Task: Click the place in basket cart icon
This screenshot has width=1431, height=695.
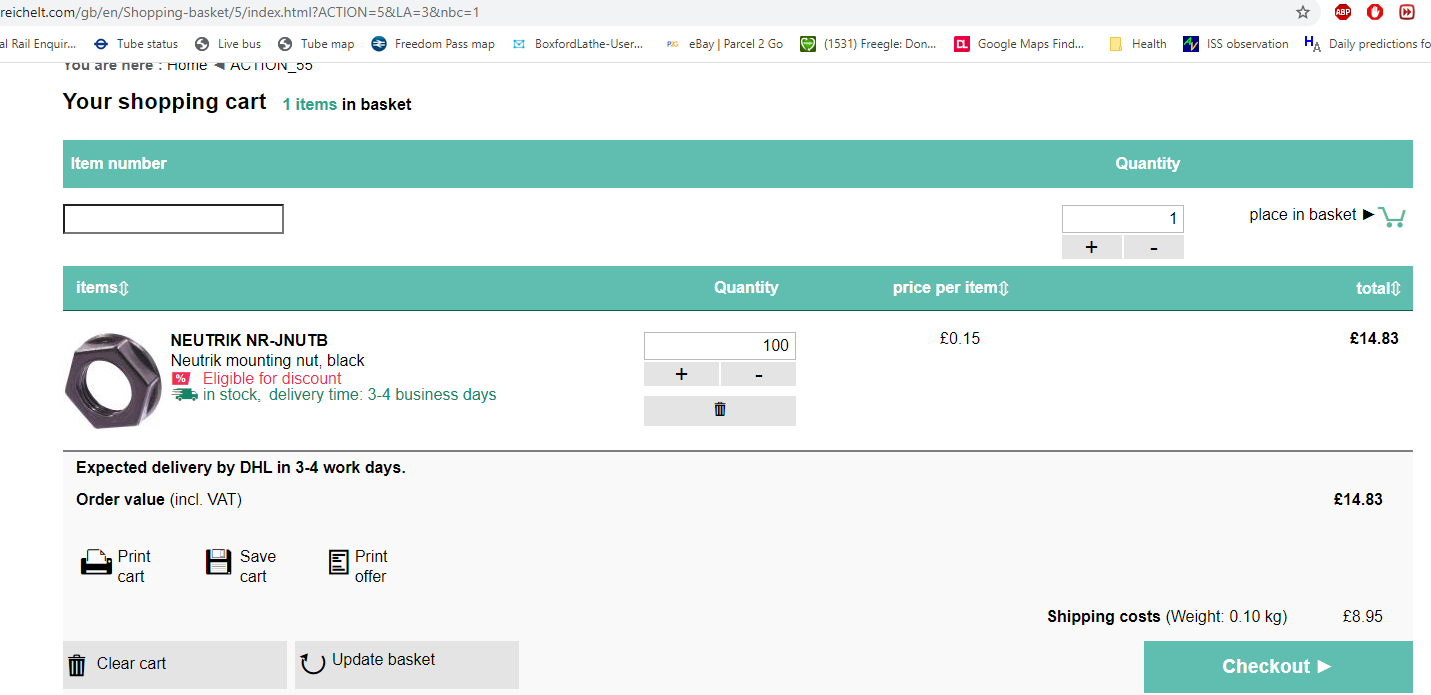Action: 1391,216
